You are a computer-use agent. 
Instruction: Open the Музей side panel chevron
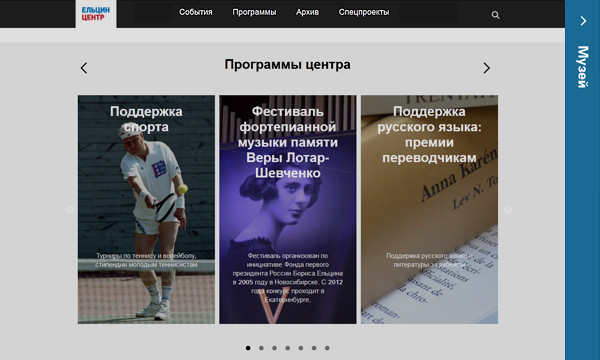point(583,21)
